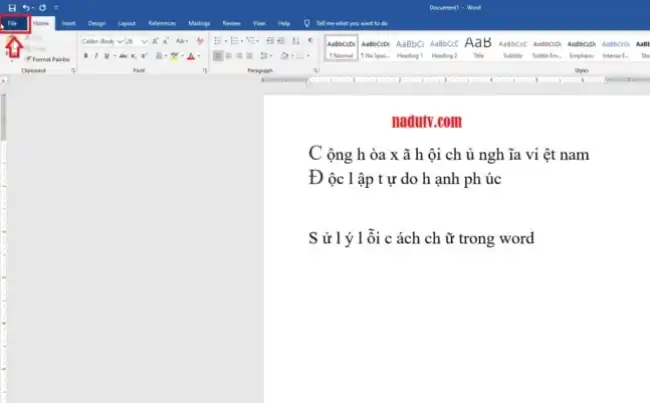Image resolution: width=650 pixels, height=403 pixels.
Task: Switch to the Mailings tab
Action: point(199,23)
